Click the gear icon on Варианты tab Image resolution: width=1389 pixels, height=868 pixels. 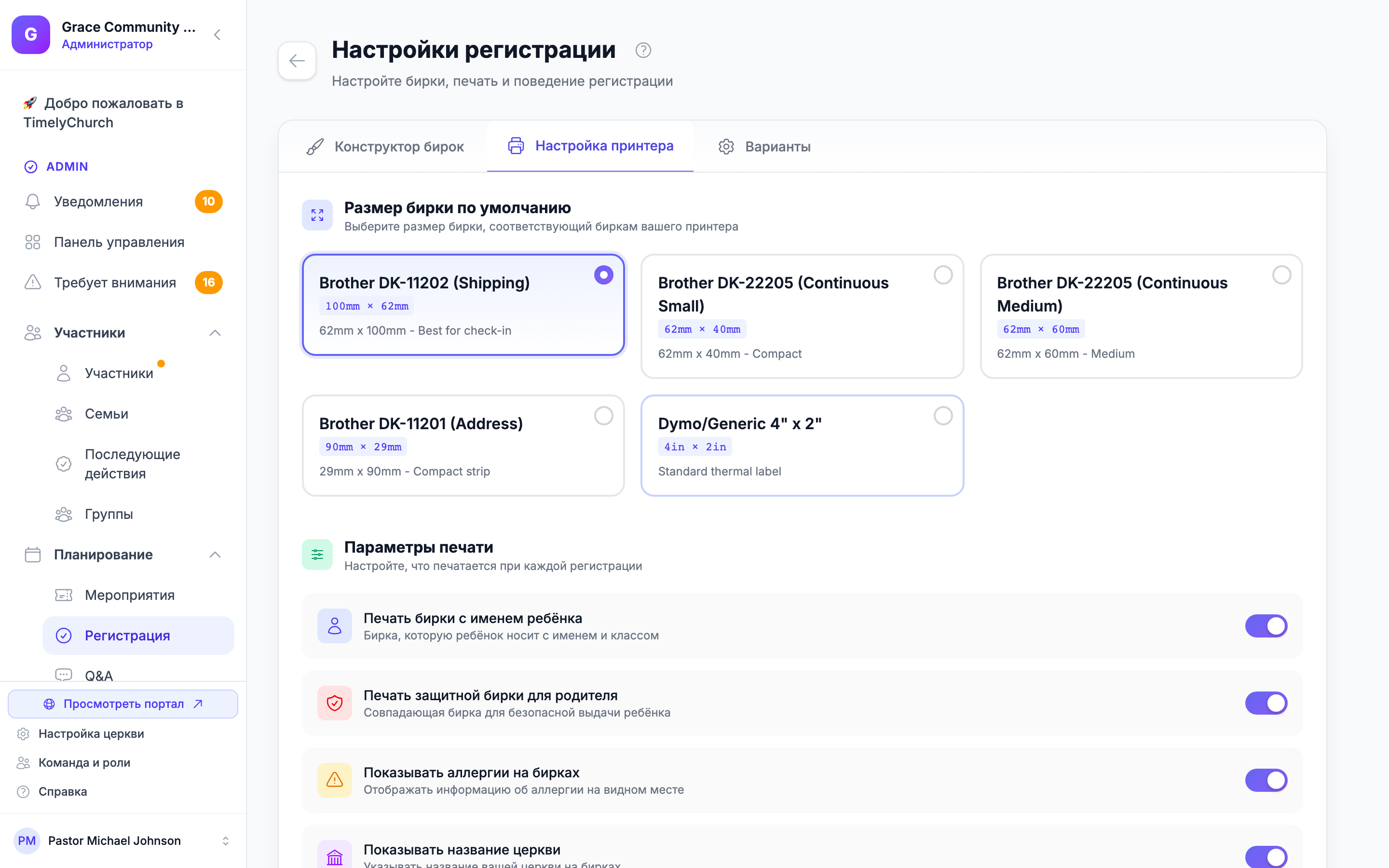(726, 147)
